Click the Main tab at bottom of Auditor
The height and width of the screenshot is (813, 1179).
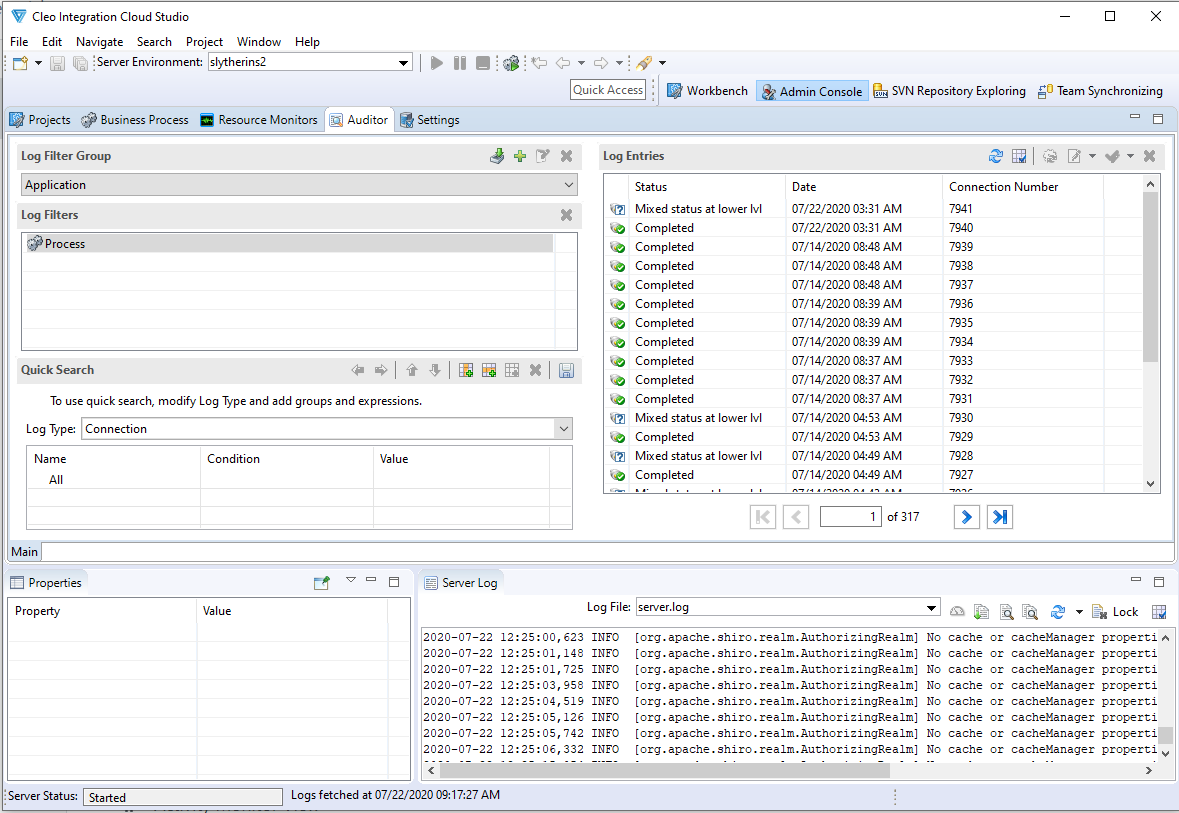(x=25, y=552)
